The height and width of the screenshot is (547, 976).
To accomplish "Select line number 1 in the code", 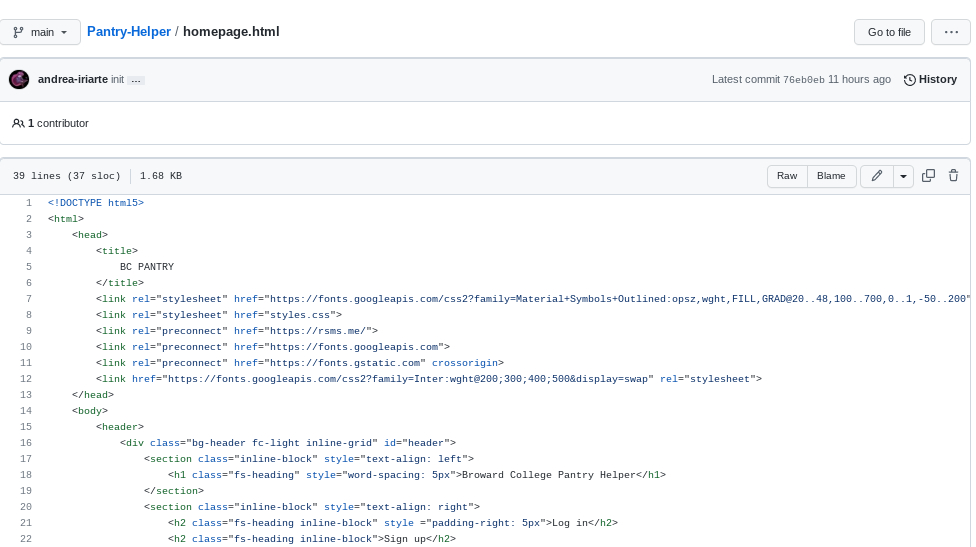I will pos(29,203).
